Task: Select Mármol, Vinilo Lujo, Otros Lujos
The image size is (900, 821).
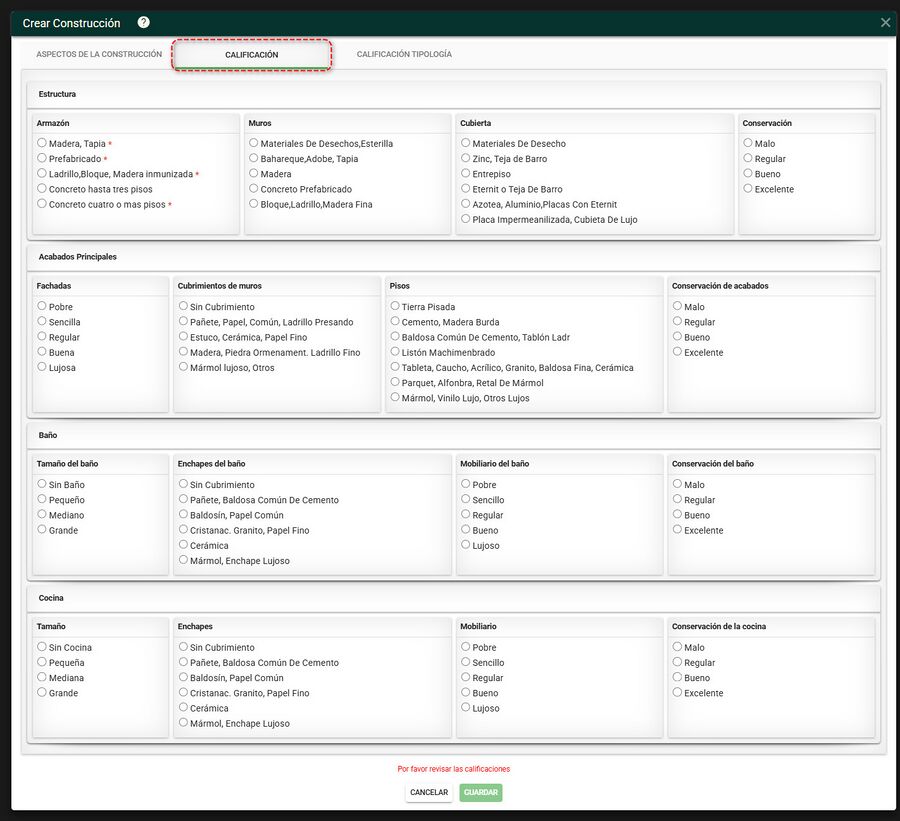Action: [395, 397]
